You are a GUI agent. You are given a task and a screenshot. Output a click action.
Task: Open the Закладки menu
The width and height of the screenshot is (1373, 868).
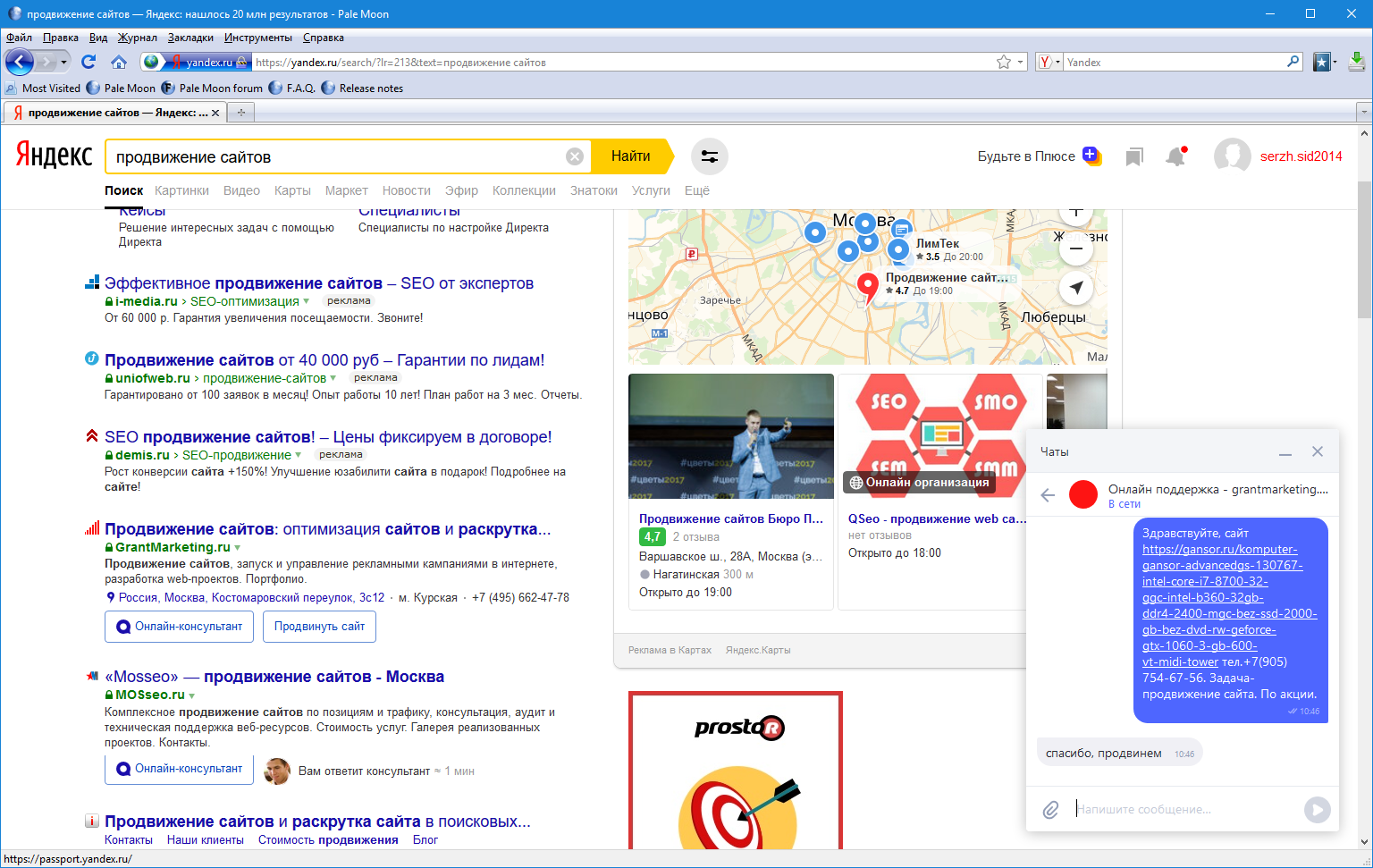190,38
